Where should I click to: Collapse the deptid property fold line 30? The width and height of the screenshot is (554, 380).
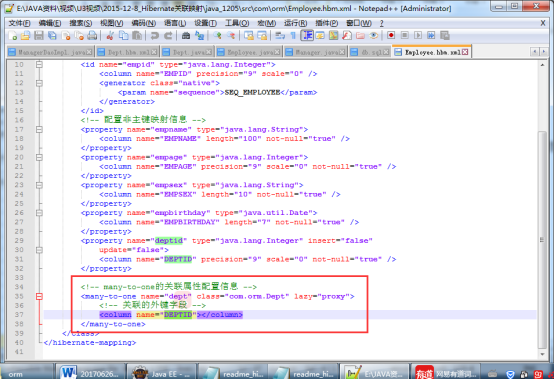click(39, 250)
